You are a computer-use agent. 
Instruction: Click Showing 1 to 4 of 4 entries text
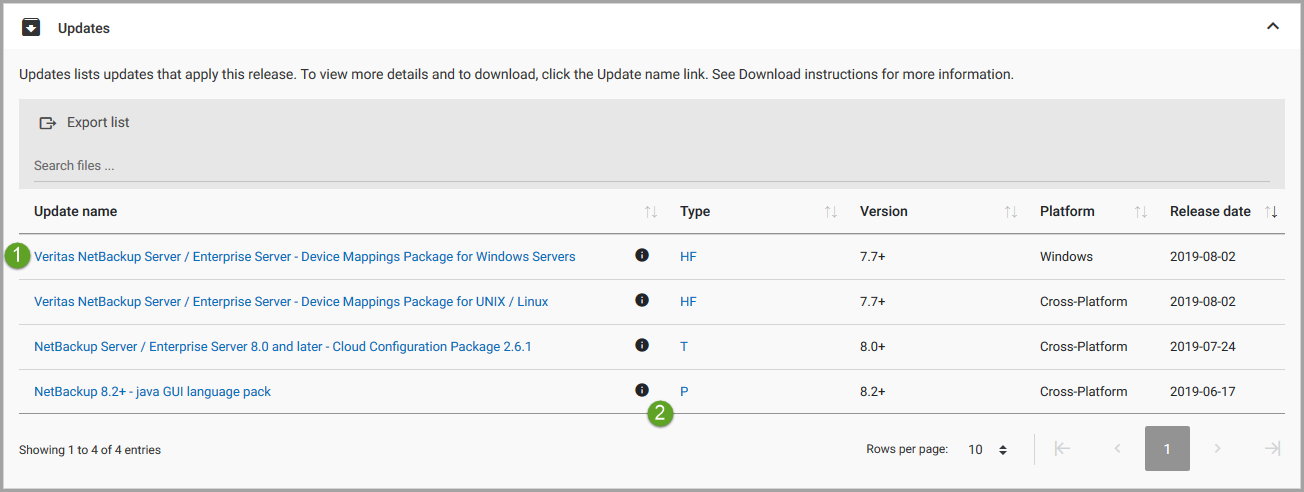(x=90, y=450)
